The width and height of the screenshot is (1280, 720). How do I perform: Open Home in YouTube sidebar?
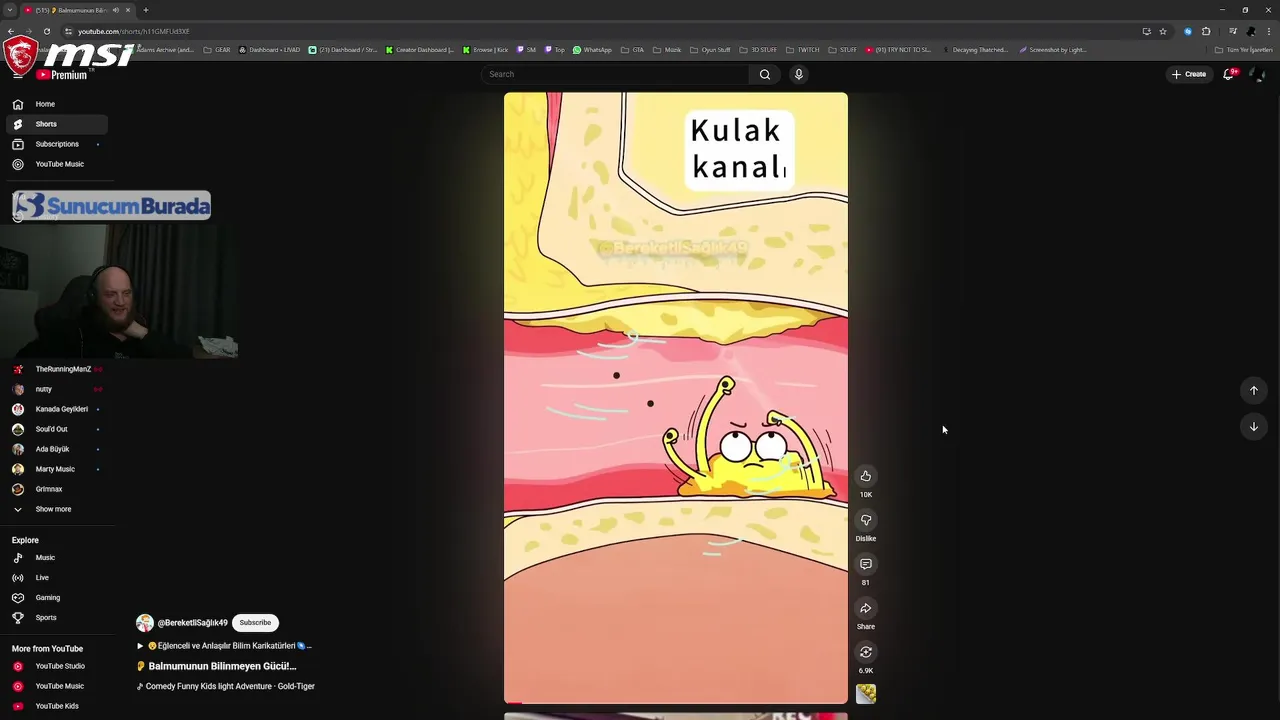pos(56,104)
